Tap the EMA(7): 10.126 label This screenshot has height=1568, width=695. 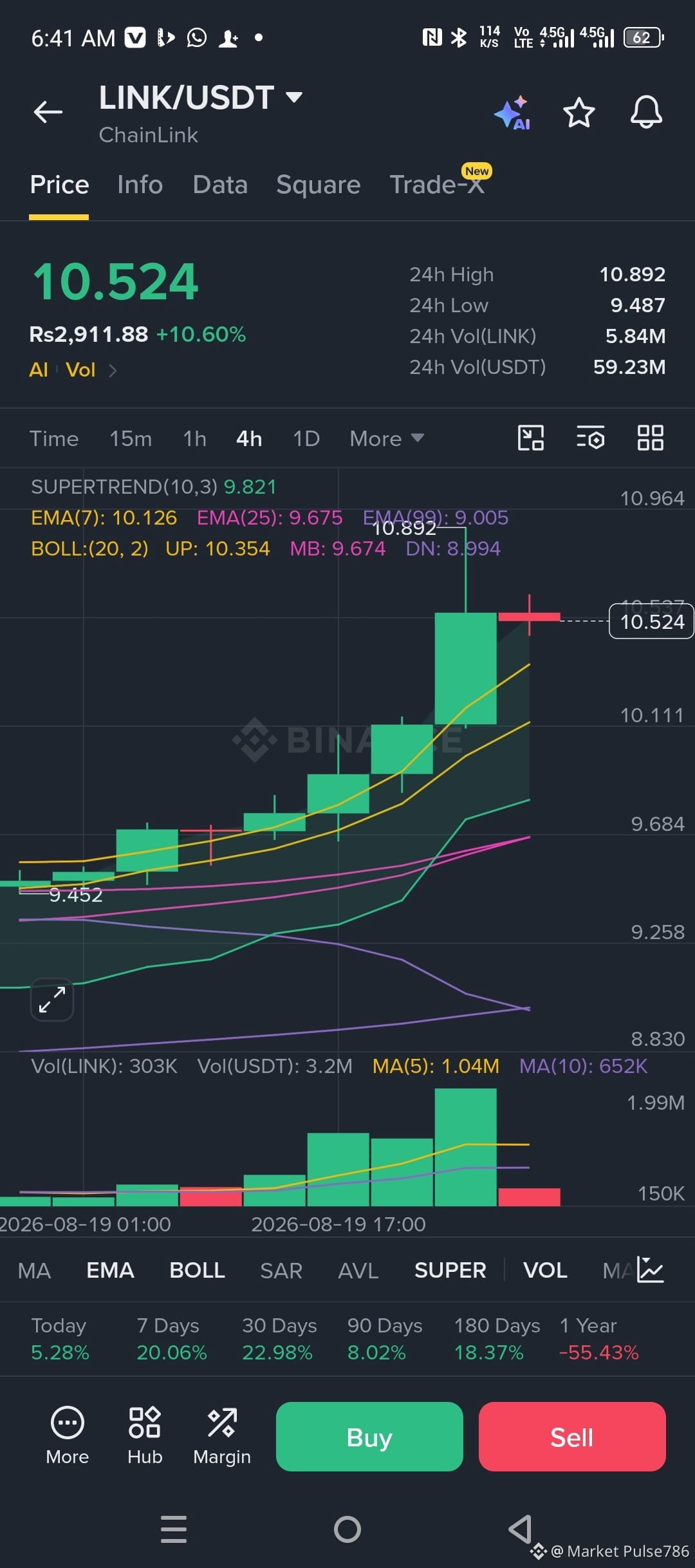point(104,518)
